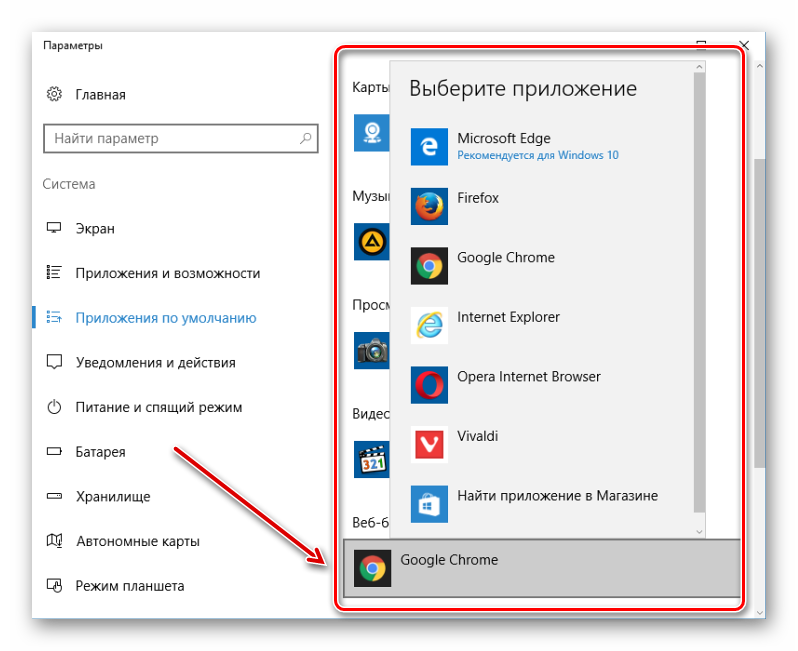Close the Параметры window
Image resolution: width=798 pixels, height=651 pixels.
coord(744,45)
